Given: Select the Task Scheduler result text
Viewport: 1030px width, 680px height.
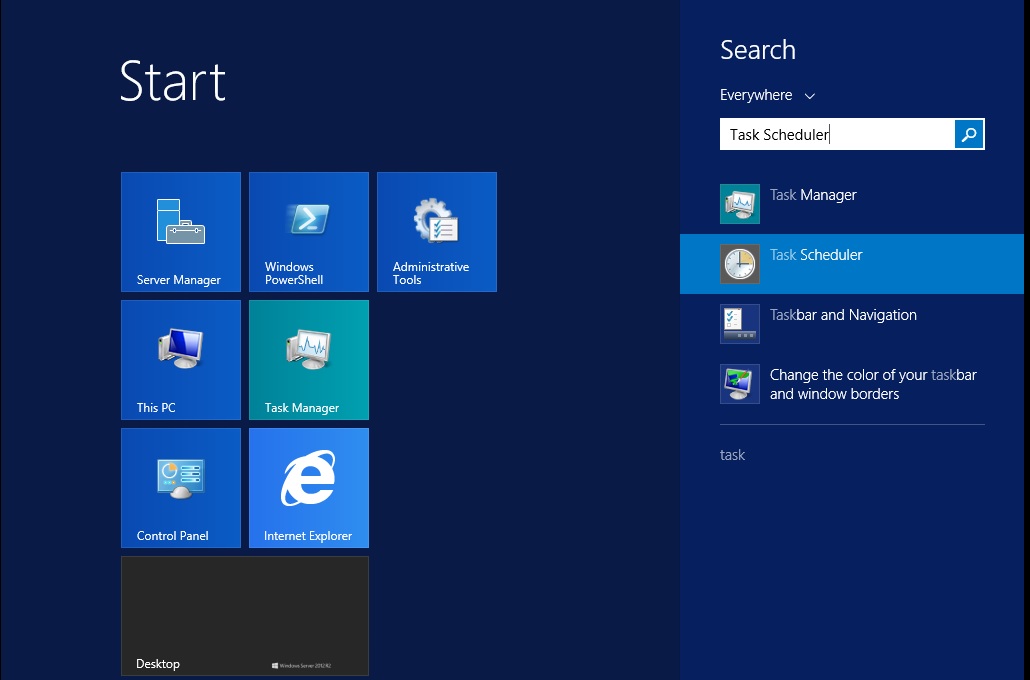Looking at the screenshot, I should tap(816, 255).
